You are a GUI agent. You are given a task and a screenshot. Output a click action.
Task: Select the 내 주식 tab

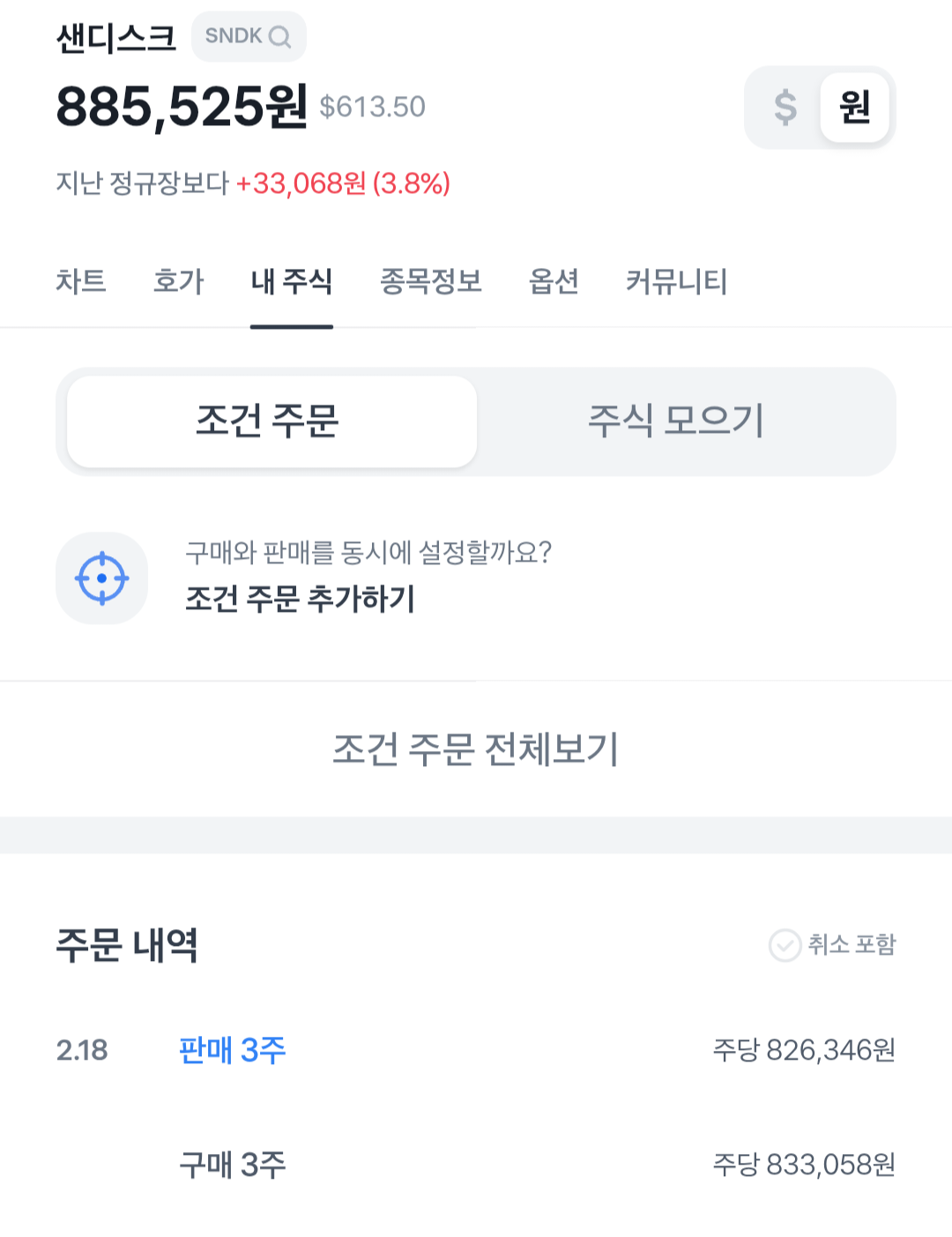(291, 282)
